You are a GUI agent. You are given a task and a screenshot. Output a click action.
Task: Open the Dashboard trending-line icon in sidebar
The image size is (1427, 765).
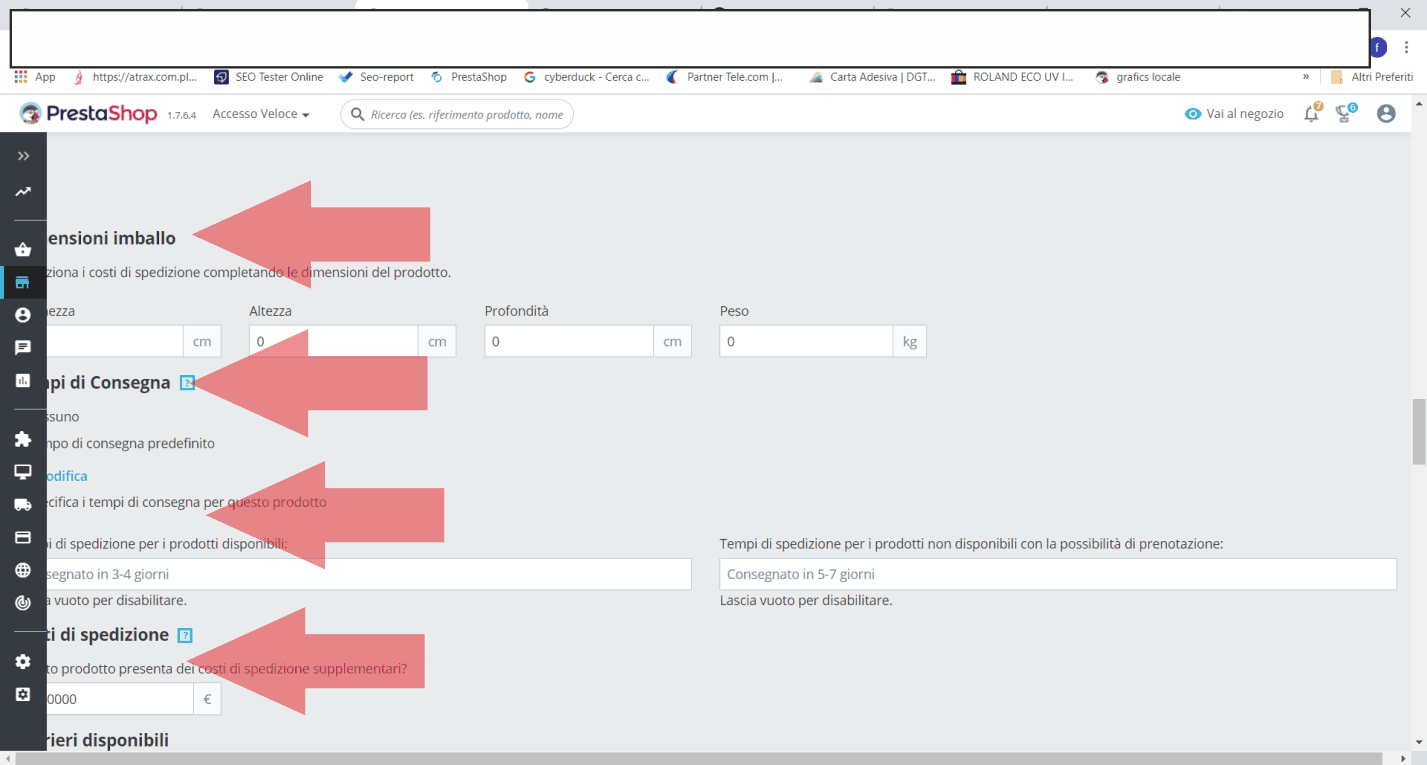point(23,191)
